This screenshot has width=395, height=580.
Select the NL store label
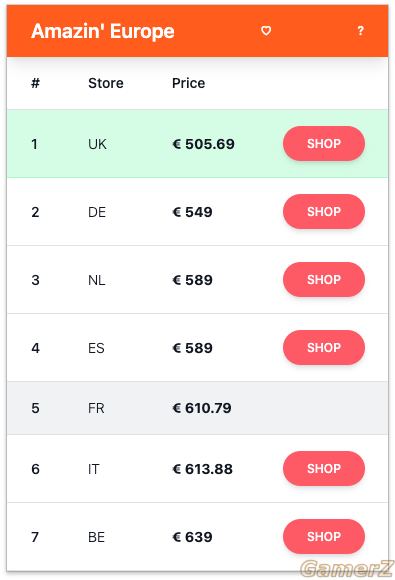tap(97, 280)
